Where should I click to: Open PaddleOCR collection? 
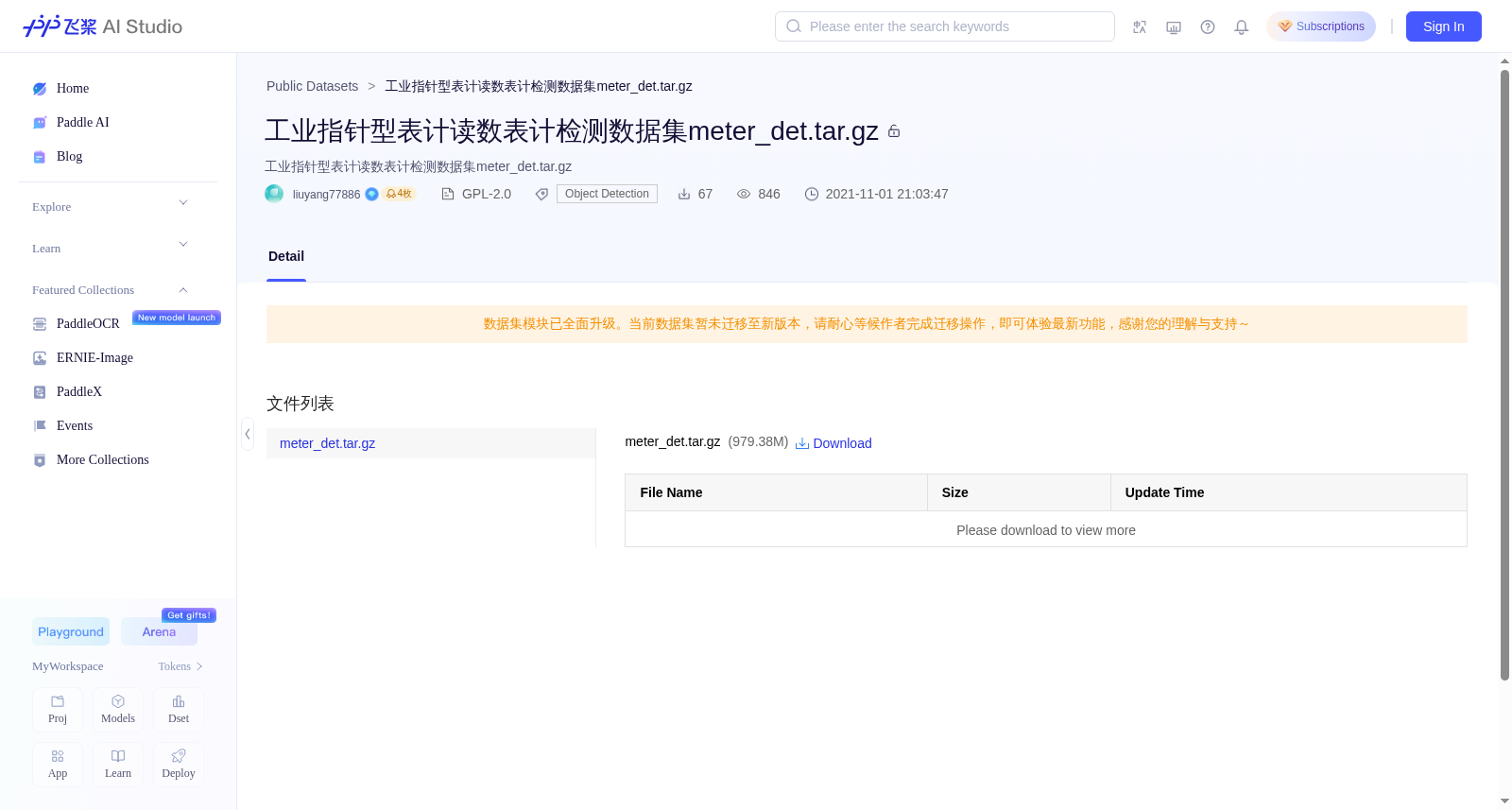coord(88,324)
